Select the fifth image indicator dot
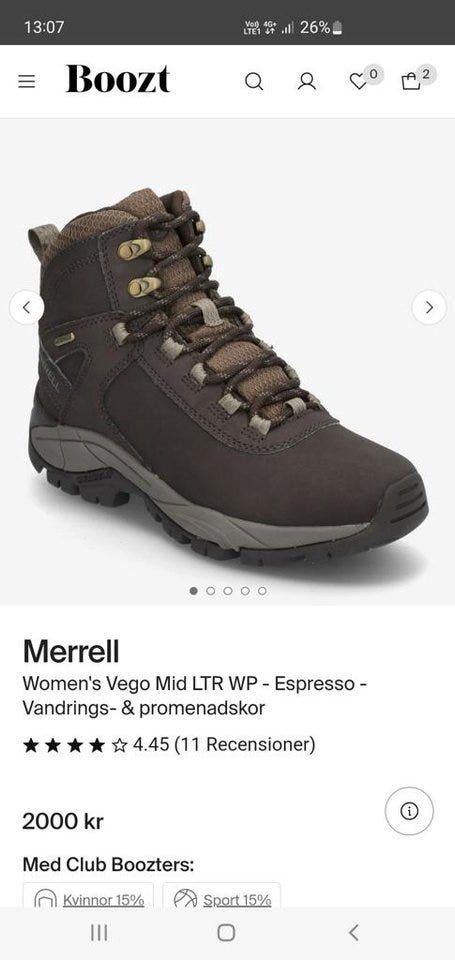The image size is (455, 960). click(x=262, y=591)
